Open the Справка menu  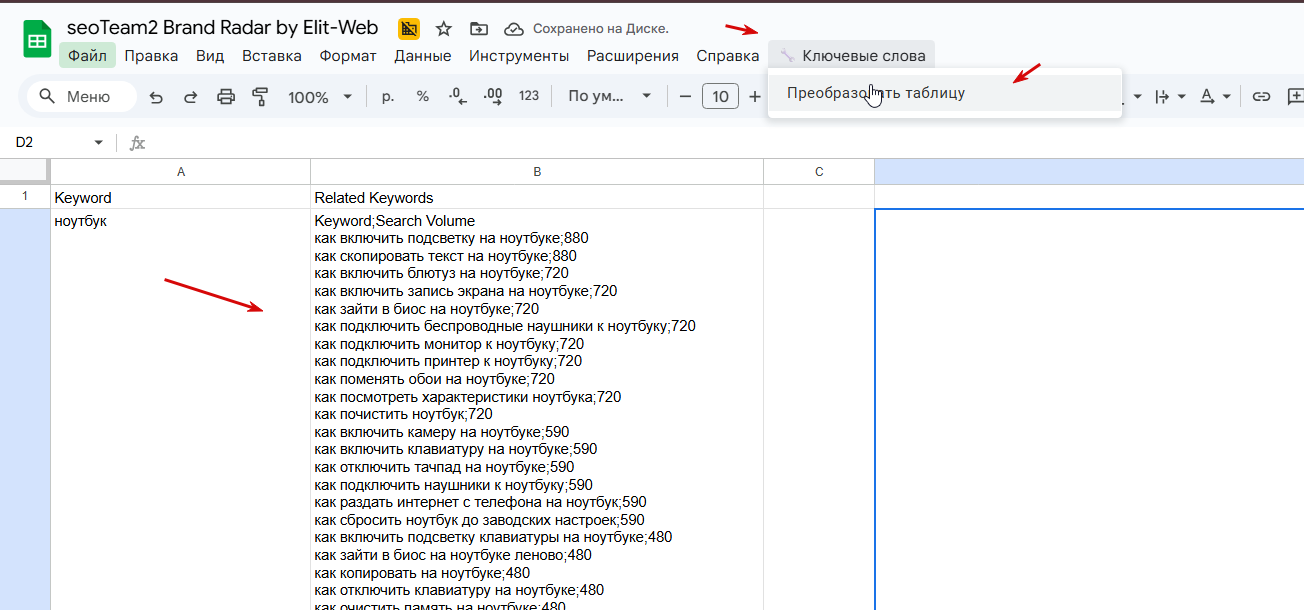click(728, 56)
